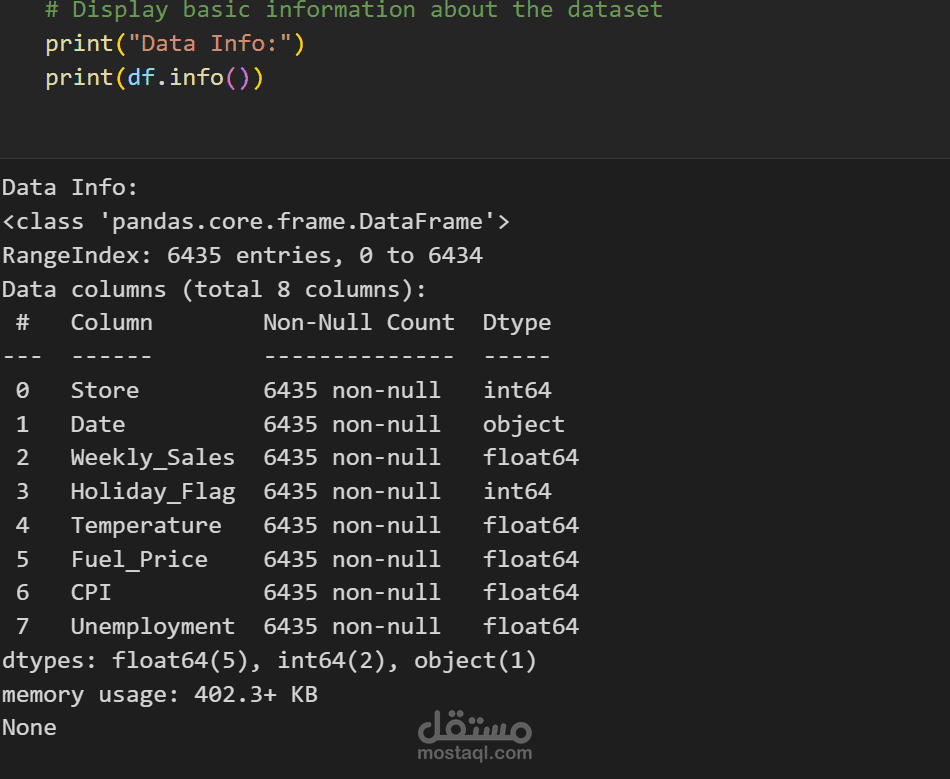Click the Unemployment column name
Screen dimensions: 950x779
[152, 626]
